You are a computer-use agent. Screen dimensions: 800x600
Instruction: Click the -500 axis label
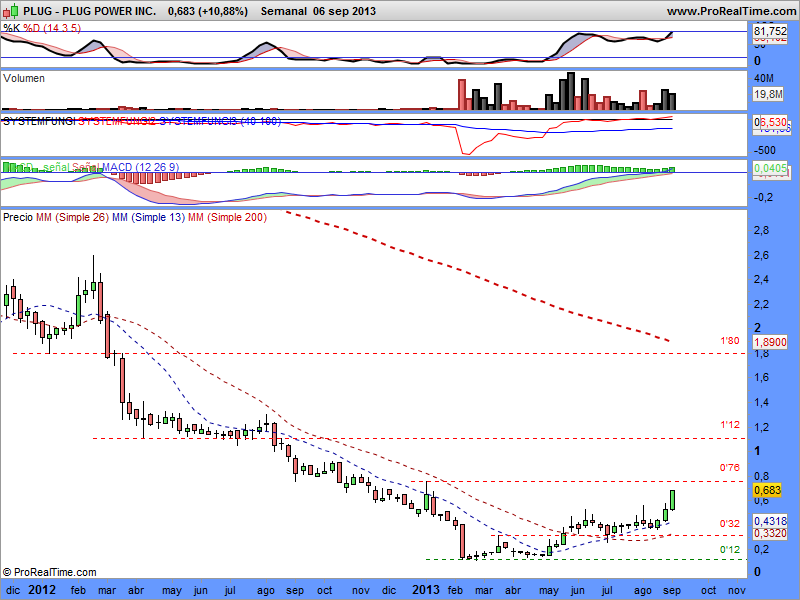click(x=765, y=150)
